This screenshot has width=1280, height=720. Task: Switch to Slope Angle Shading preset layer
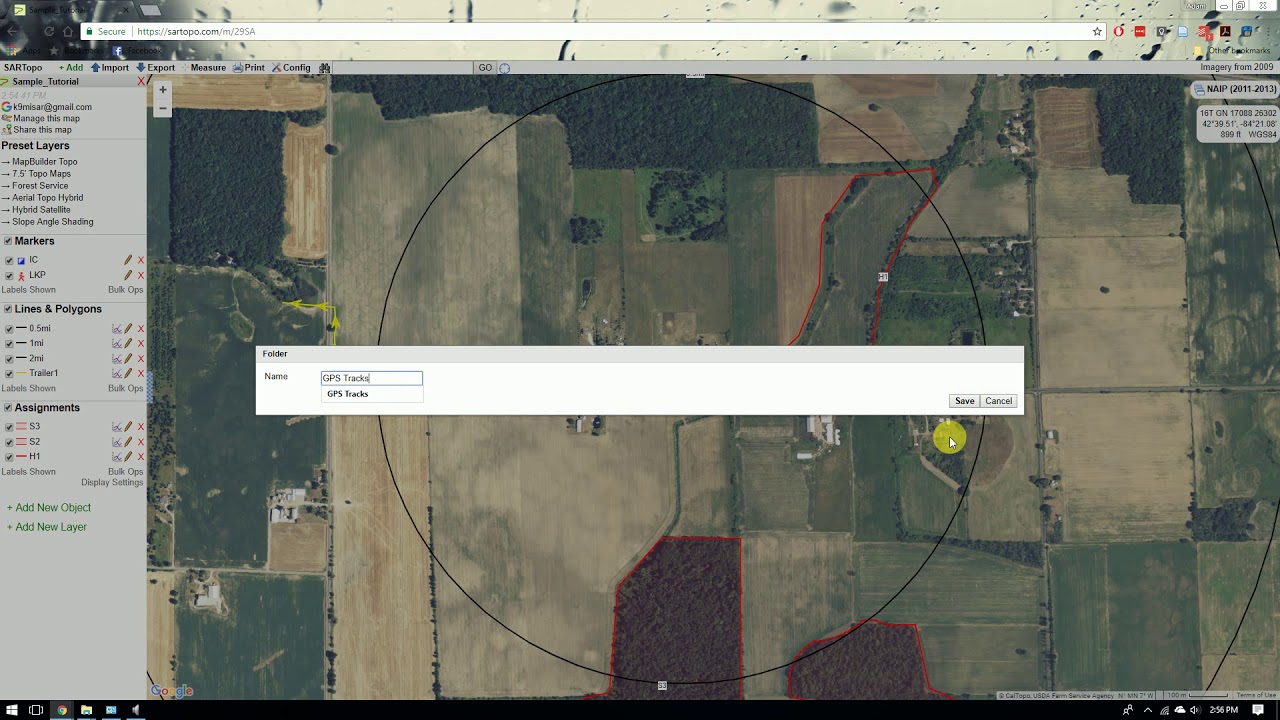point(52,222)
